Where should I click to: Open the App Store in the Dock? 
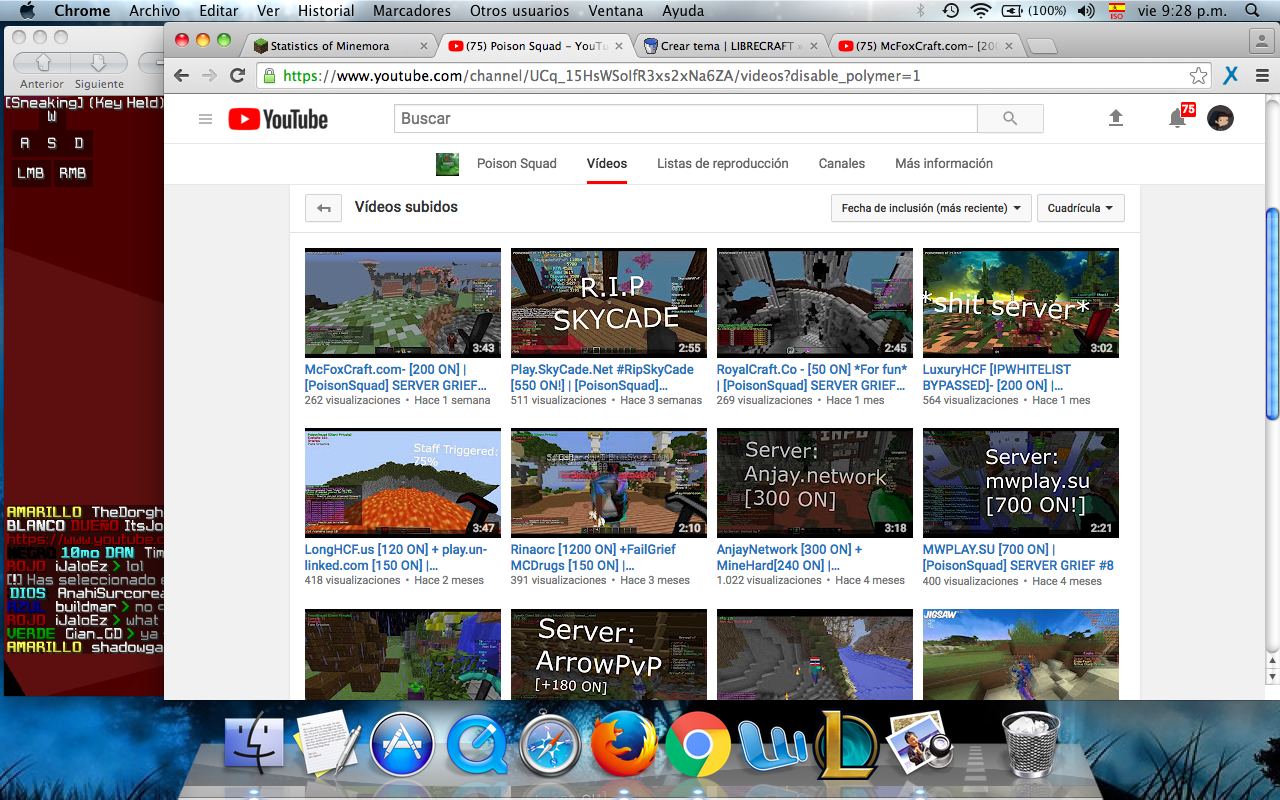click(x=402, y=746)
